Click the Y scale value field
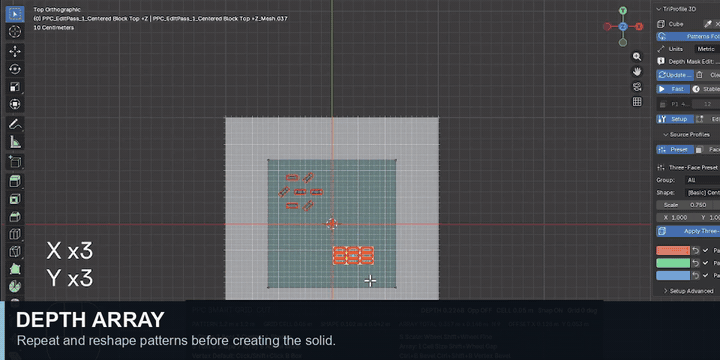 click(x=707, y=218)
